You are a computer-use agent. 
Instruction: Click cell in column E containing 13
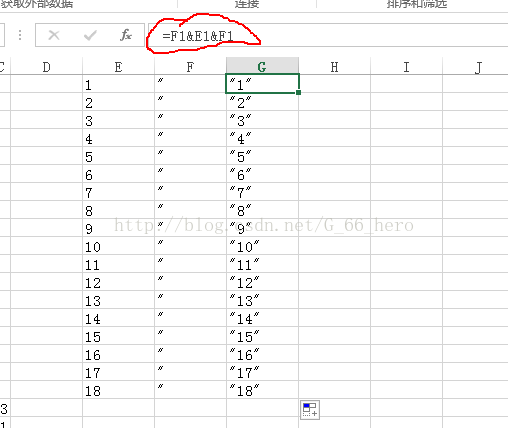118,300
